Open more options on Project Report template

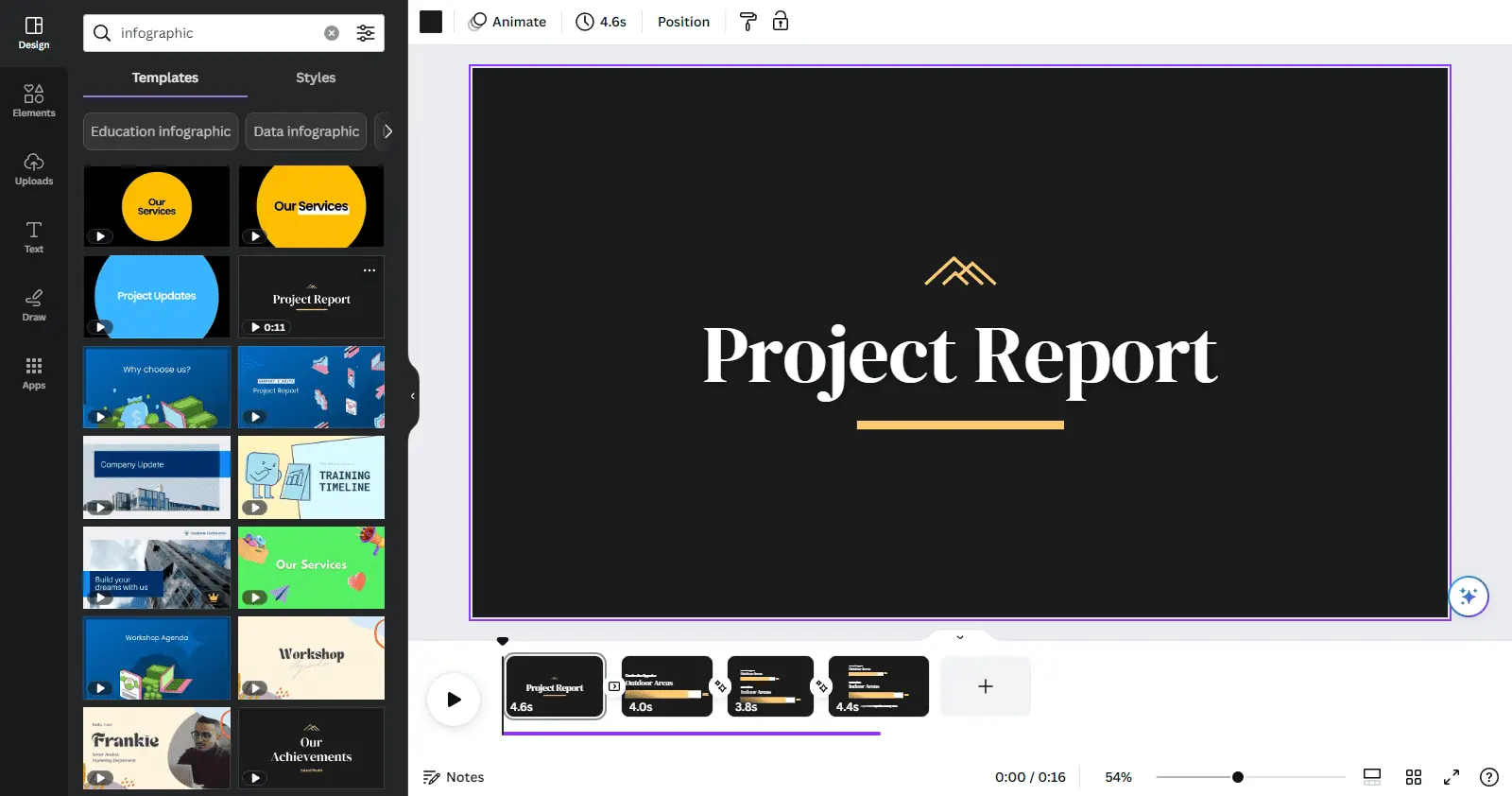[369, 270]
